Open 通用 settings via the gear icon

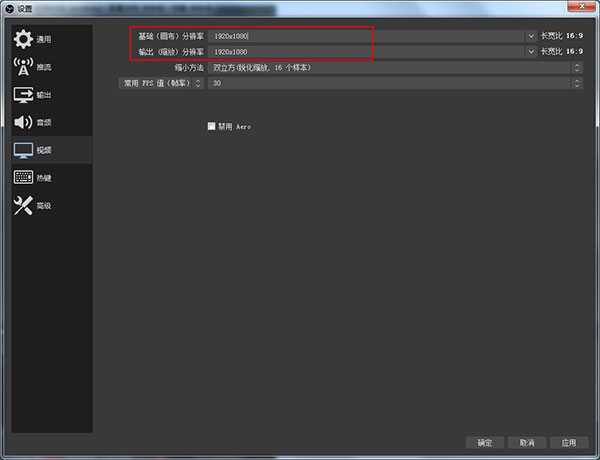click(x=23, y=40)
